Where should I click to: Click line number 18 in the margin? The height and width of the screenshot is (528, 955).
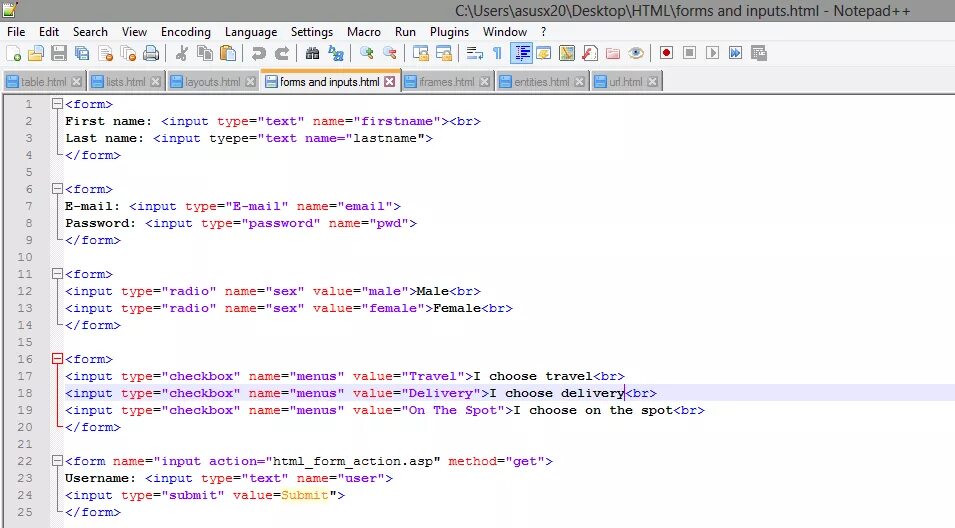pyautogui.click(x=25, y=393)
